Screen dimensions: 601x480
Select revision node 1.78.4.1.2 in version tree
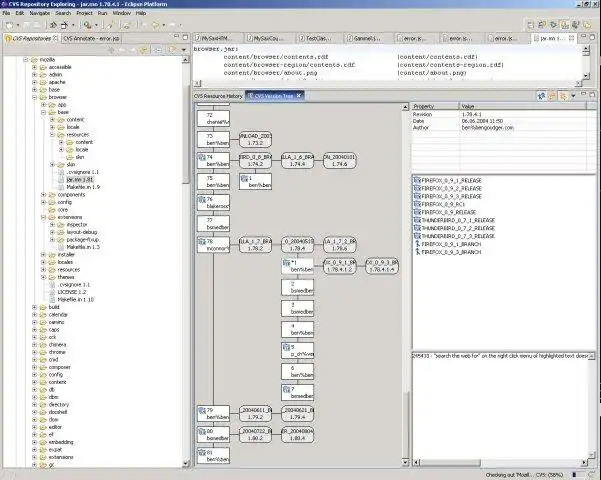pyautogui.click(x=340, y=266)
